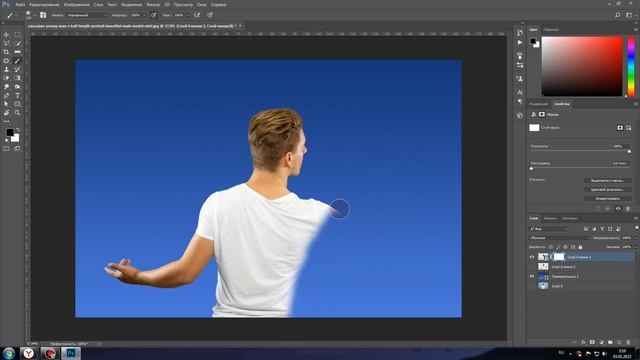Open the Edit menu
This screenshot has width=640, height=360.
[x=44, y=4]
